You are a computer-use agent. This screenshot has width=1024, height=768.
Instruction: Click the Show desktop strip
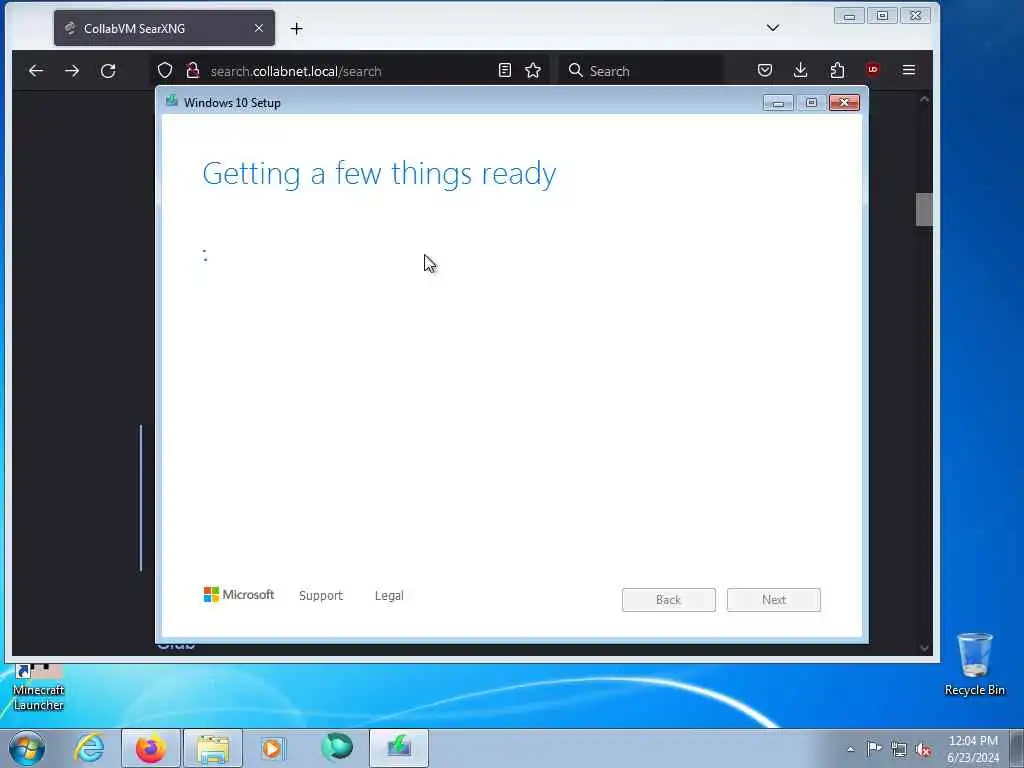tap(1017, 748)
